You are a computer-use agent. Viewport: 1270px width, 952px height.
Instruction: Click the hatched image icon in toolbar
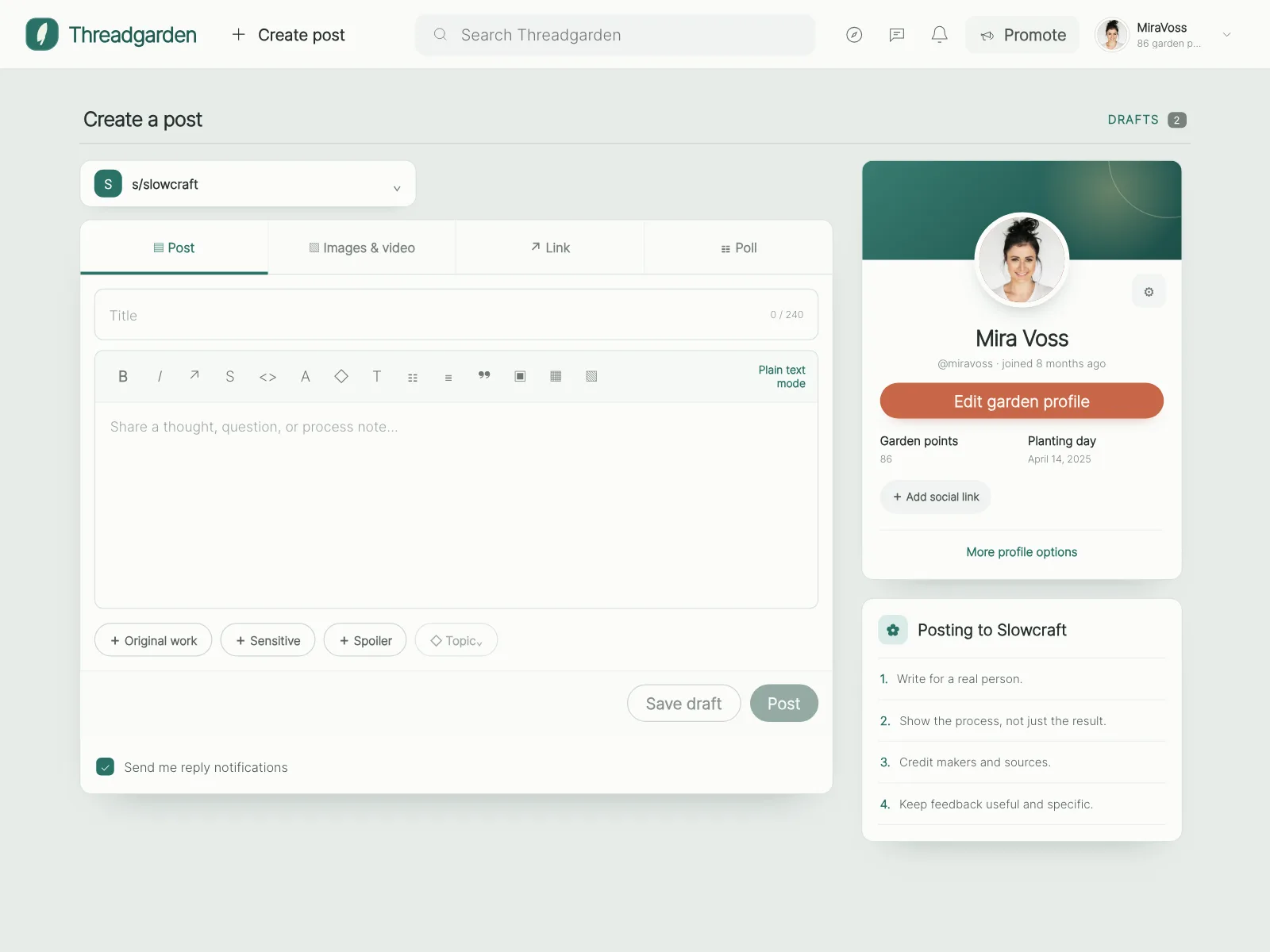591,376
